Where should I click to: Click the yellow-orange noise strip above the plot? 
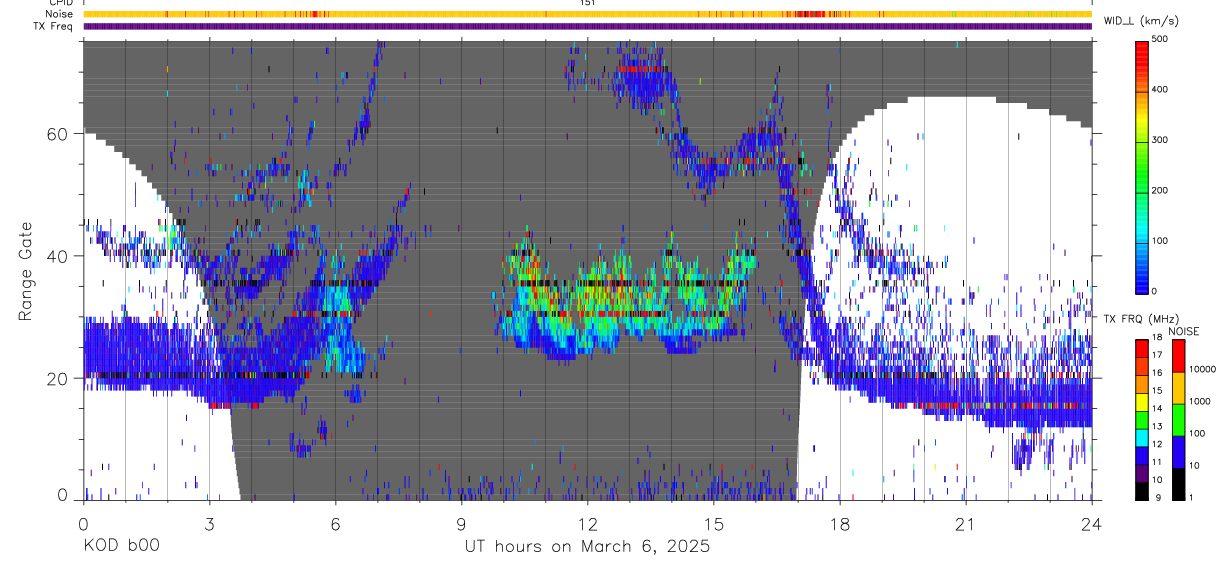tap(587, 14)
